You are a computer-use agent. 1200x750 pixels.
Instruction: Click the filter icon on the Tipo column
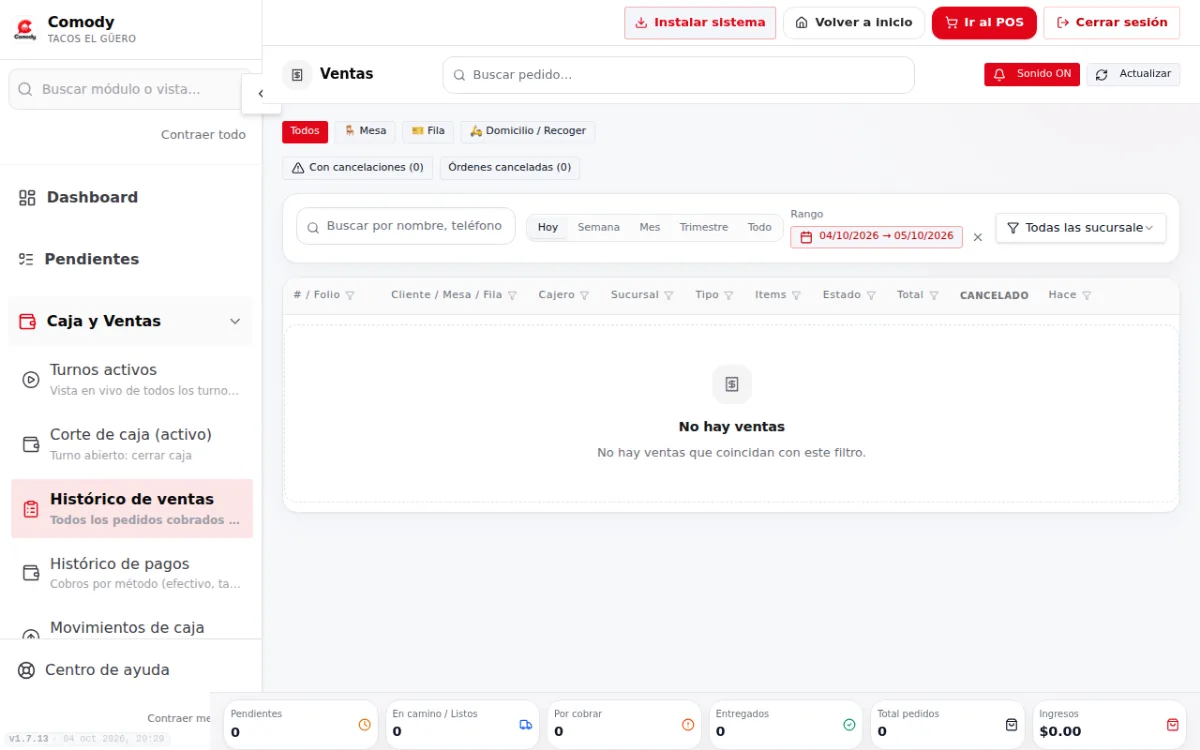728,296
